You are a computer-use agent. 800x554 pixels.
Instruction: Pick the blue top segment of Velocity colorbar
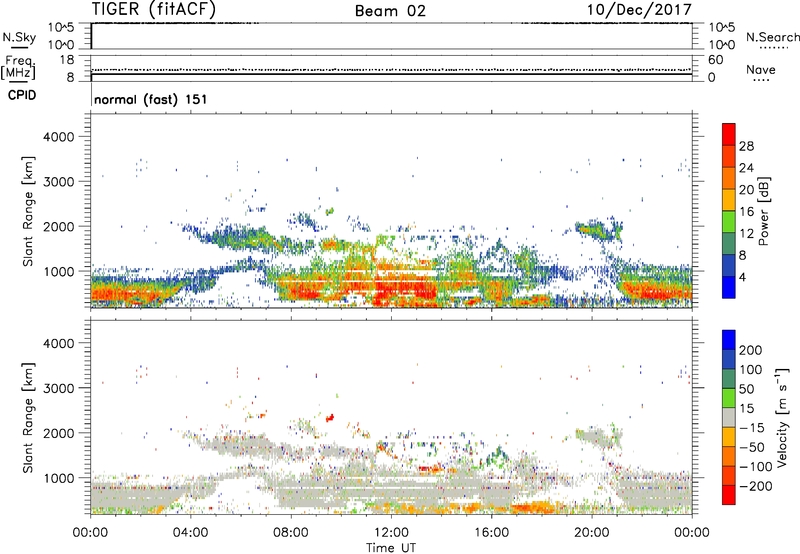coord(729,340)
